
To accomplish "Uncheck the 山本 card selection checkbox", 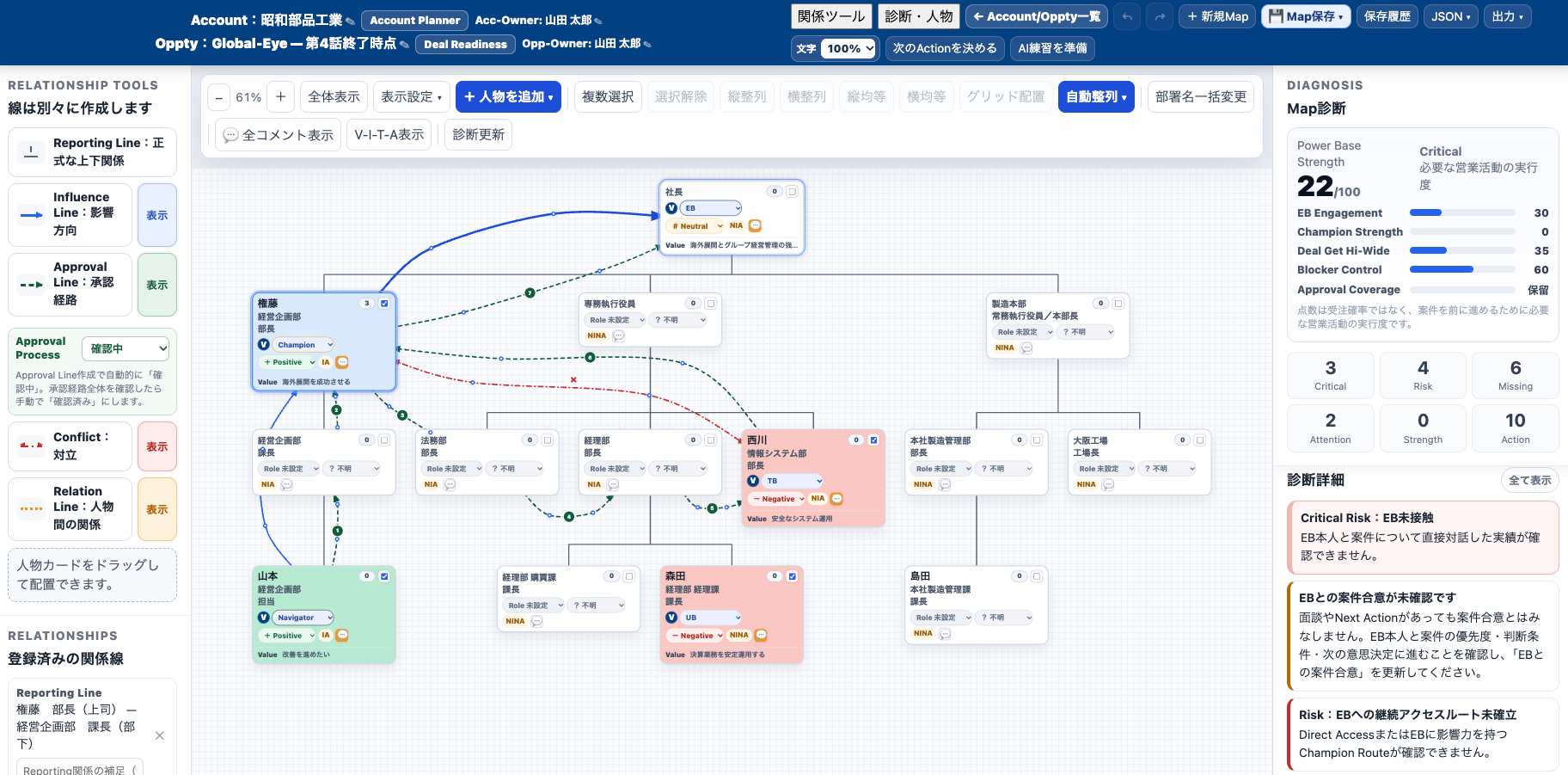I will coord(384,576).
